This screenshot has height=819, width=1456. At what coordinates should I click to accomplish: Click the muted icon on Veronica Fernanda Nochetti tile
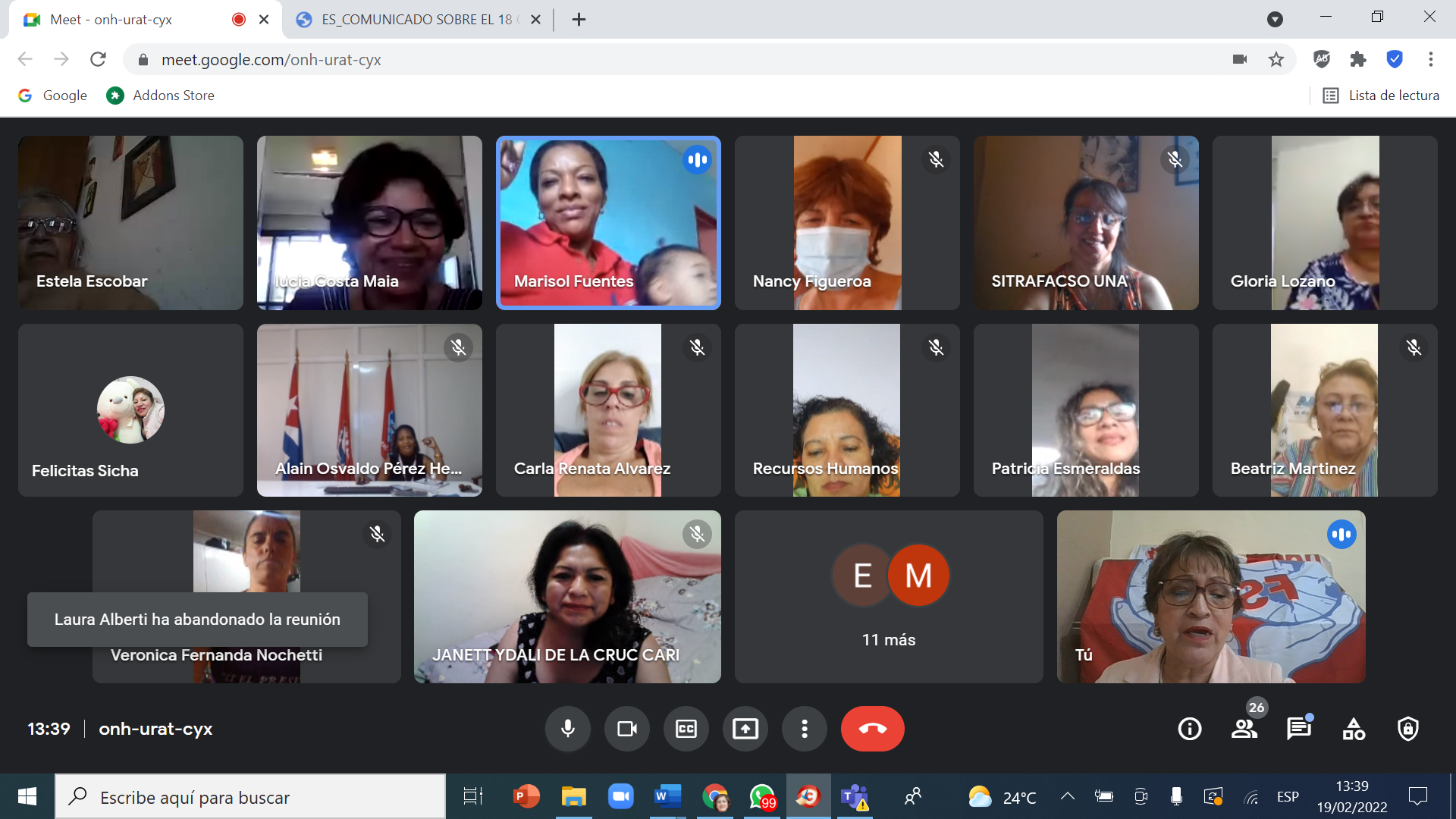coord(377,535)
